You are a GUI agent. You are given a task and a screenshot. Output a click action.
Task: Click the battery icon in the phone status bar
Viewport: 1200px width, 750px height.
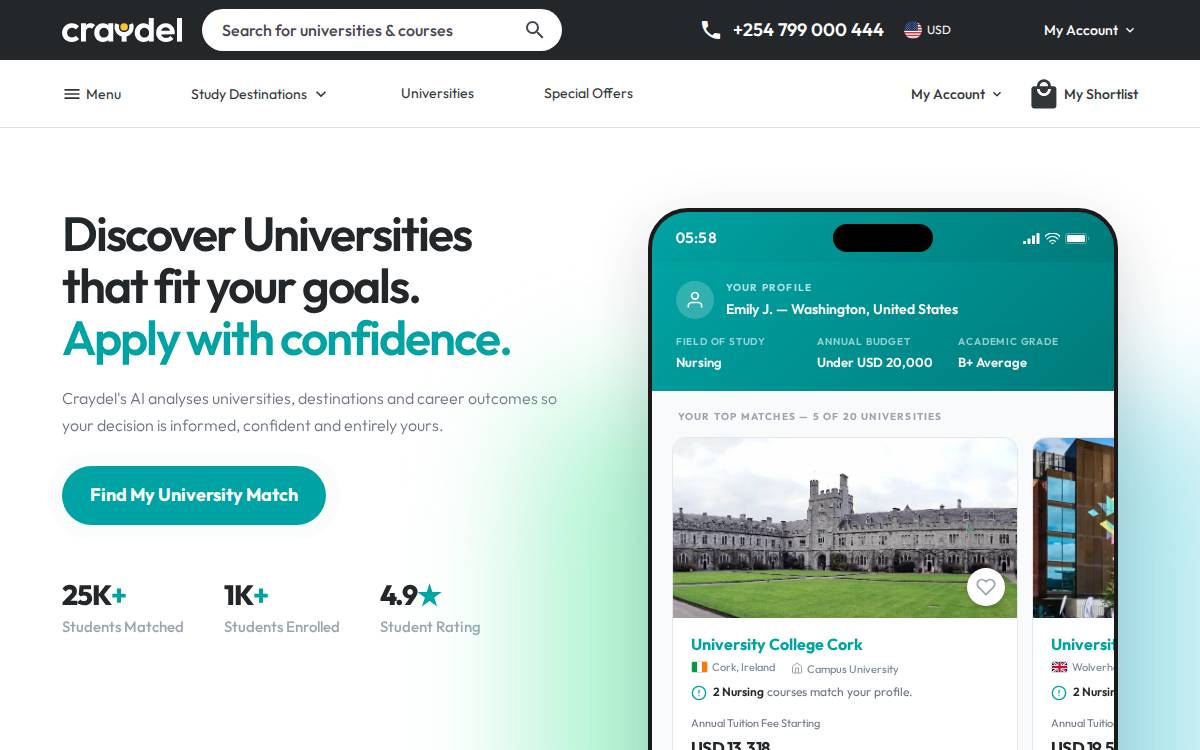click(1076, 238)
